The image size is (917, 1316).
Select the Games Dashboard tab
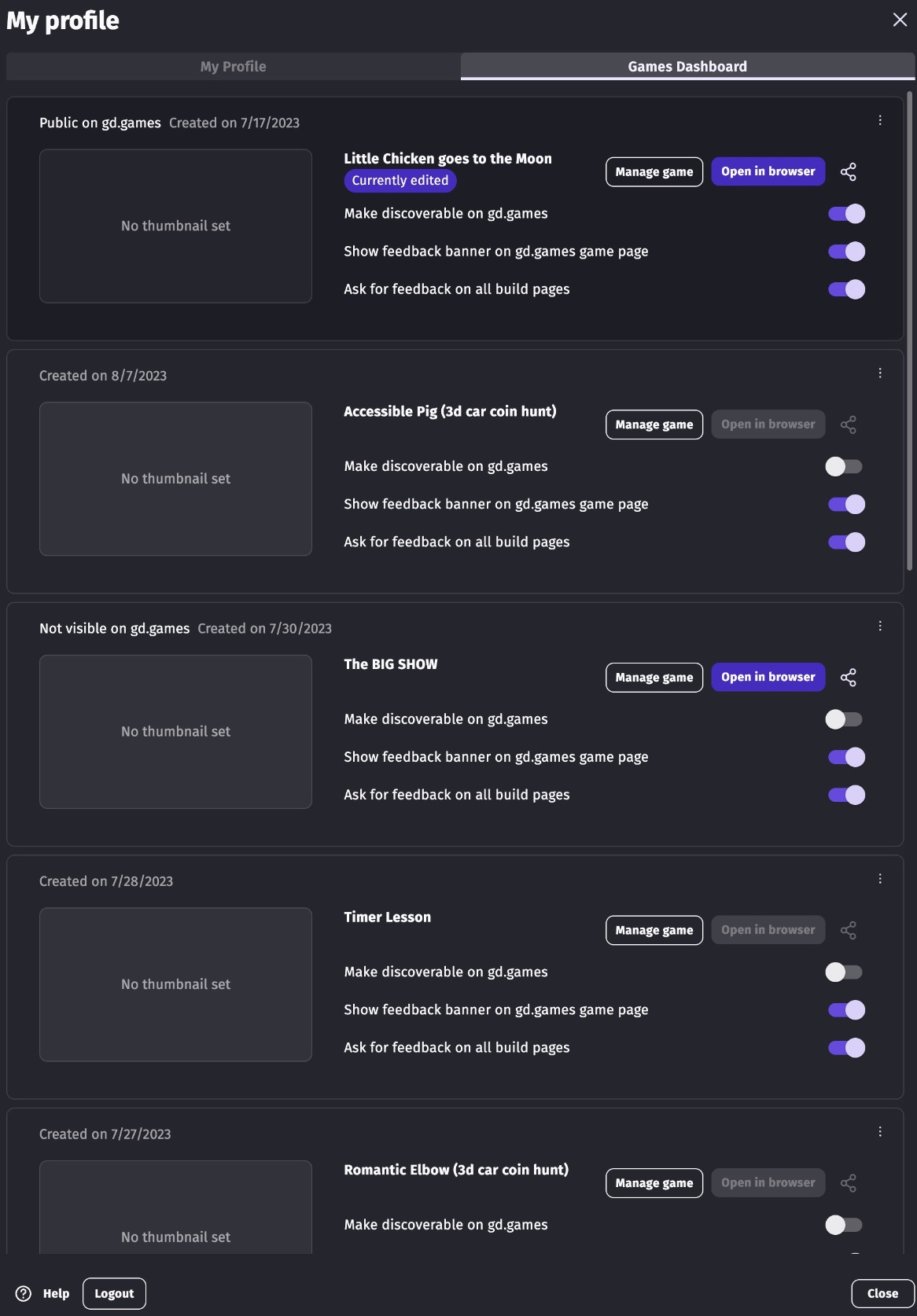(687, 67)
